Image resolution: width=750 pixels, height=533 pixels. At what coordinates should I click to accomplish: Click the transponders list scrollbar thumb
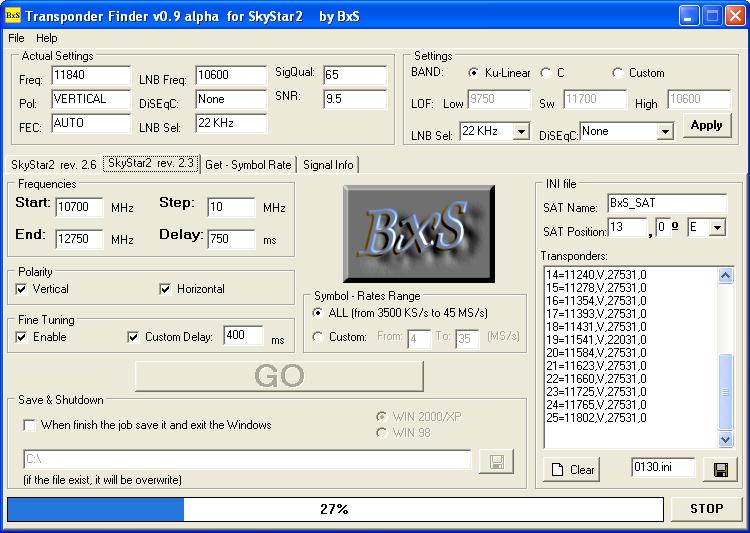(x=726, y=391)
